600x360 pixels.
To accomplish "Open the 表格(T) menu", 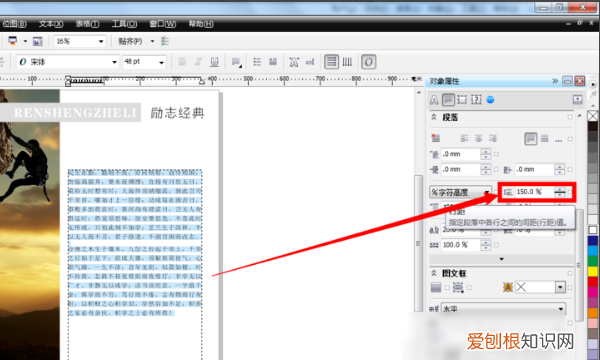I will click(87, 24).
